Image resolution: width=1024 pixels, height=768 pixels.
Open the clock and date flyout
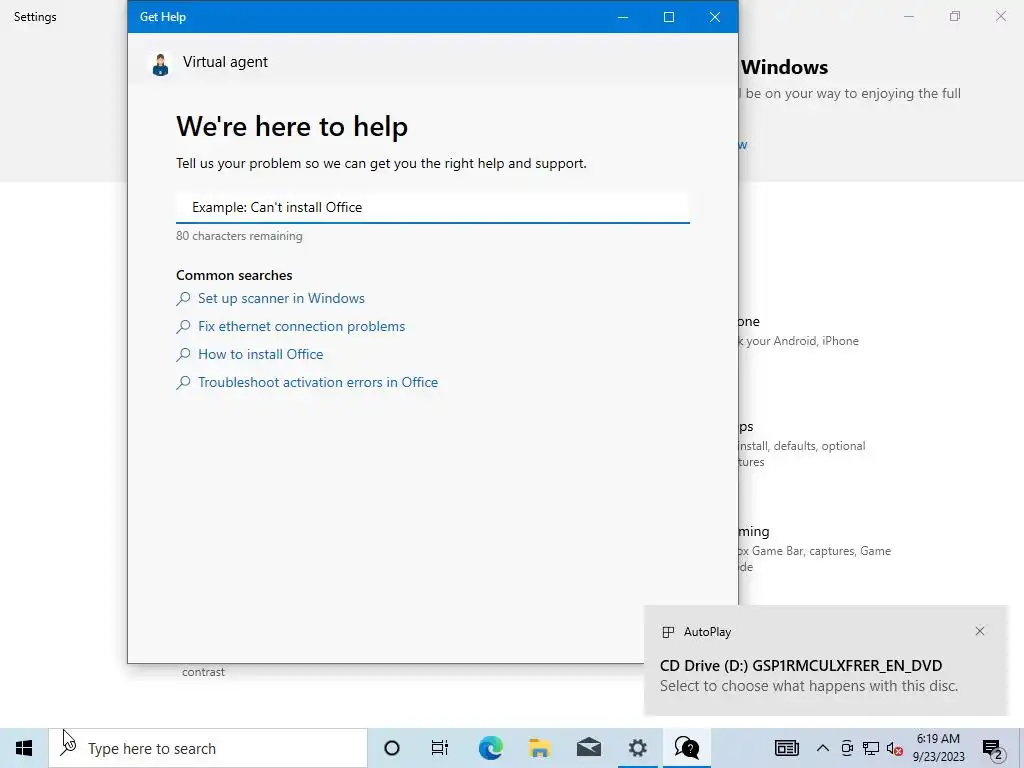(938, 748)
